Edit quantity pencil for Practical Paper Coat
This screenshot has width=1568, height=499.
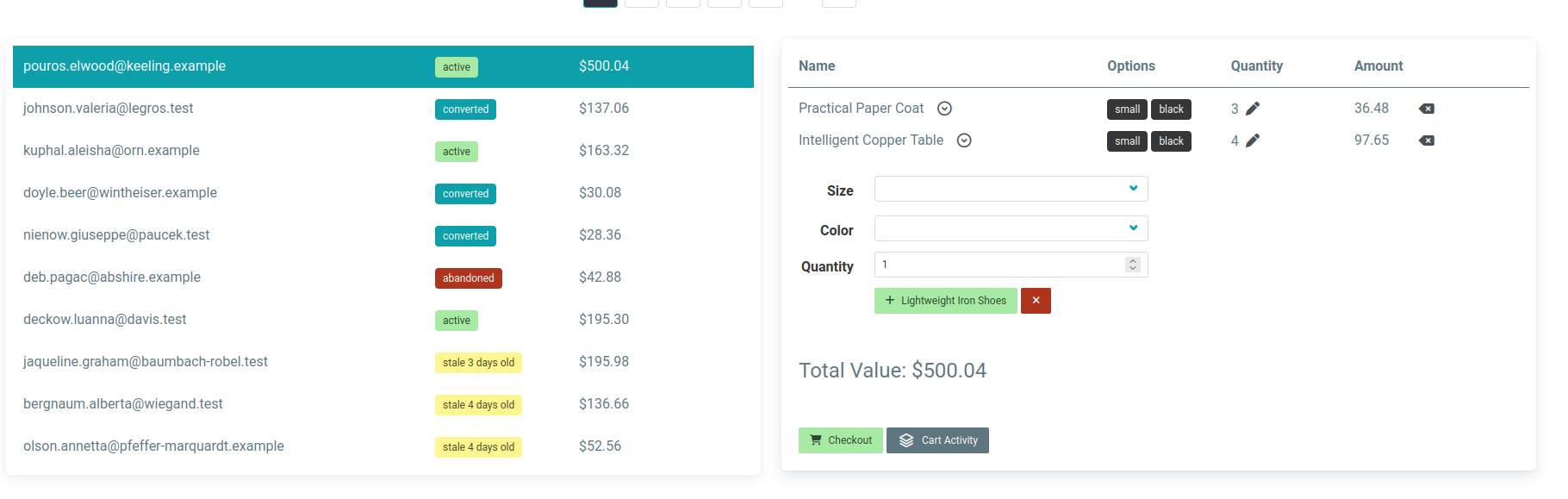tap(1253, 109)
